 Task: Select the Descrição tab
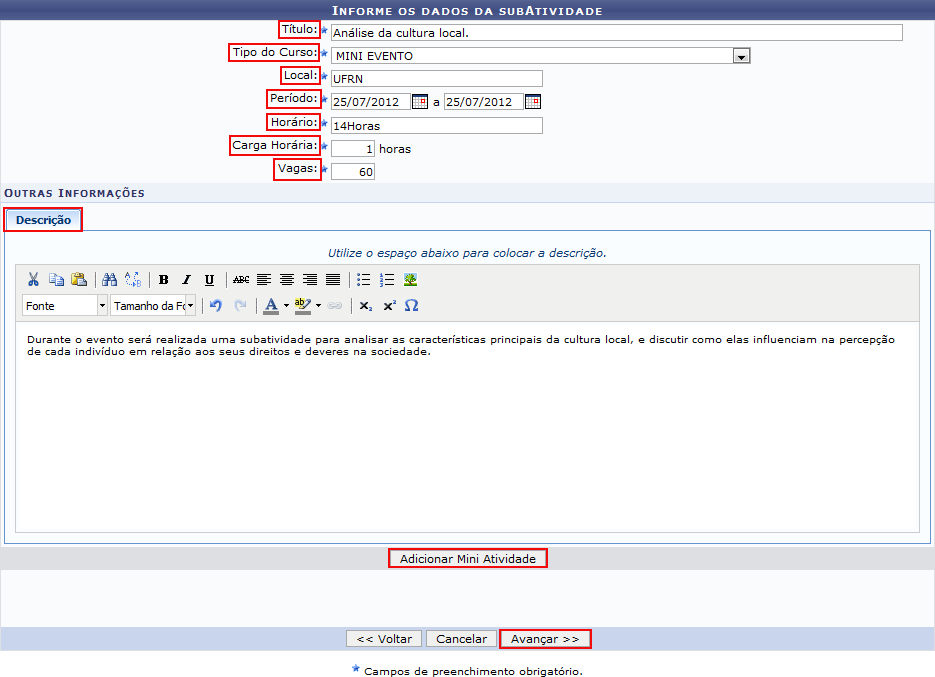coord(43,220)
